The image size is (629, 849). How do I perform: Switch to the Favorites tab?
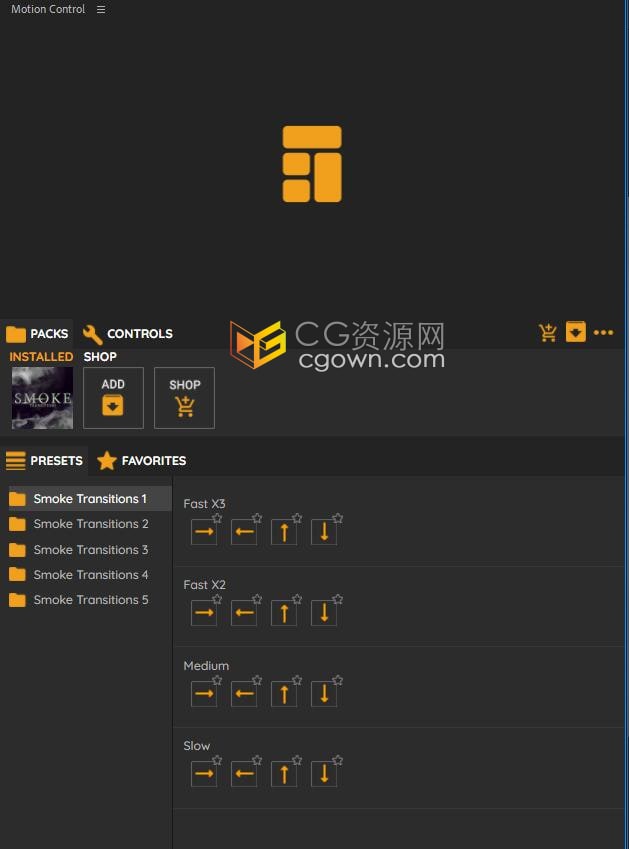[142, 461]
